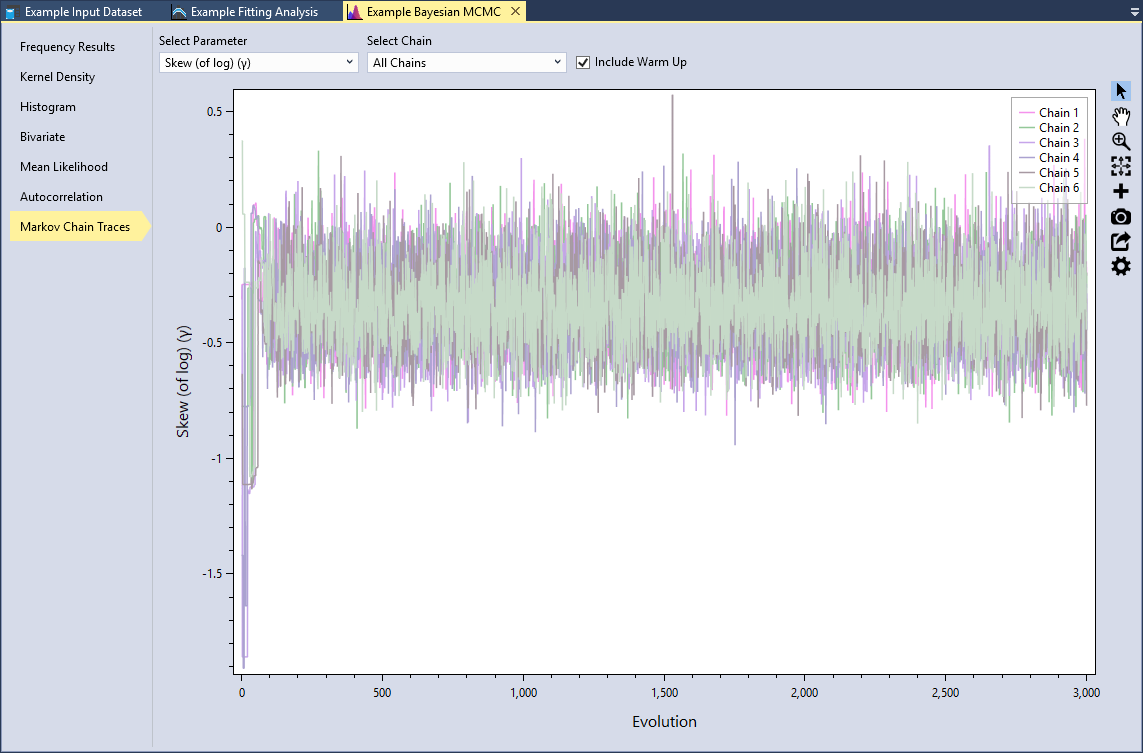Select the arrow pointer tool in plot toolbar
Viewport: 1143px width, 753px height.
(1120, 89)
